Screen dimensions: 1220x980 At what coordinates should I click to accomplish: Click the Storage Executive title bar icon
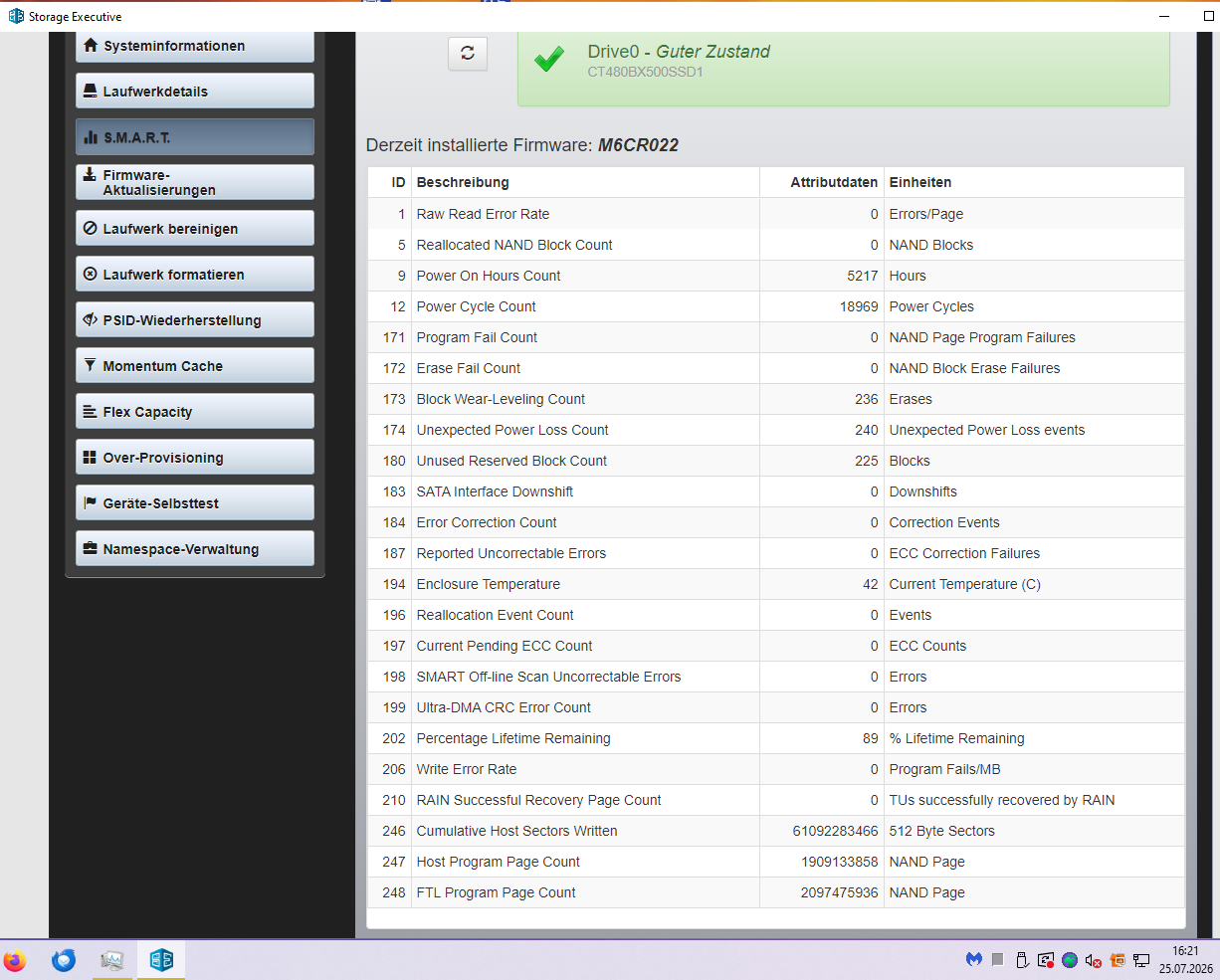(x=16, y=16)
